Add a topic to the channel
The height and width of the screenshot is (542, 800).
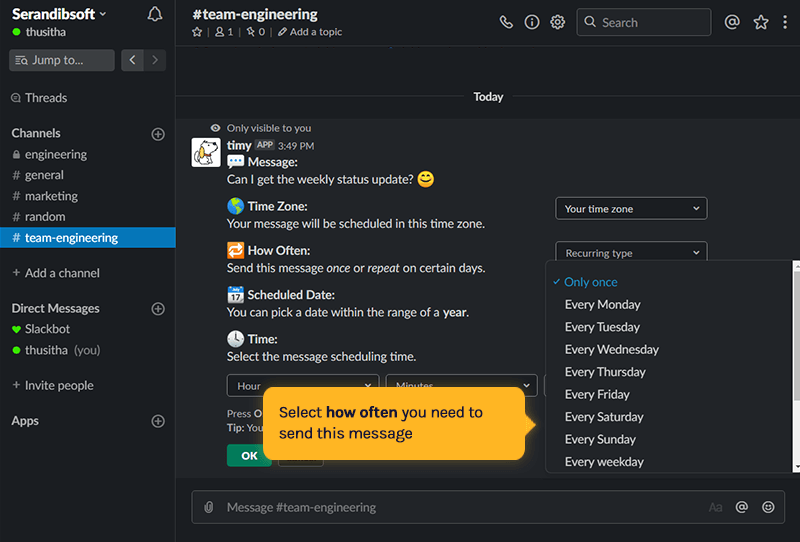pyautogui.click(x=310, y=32)
